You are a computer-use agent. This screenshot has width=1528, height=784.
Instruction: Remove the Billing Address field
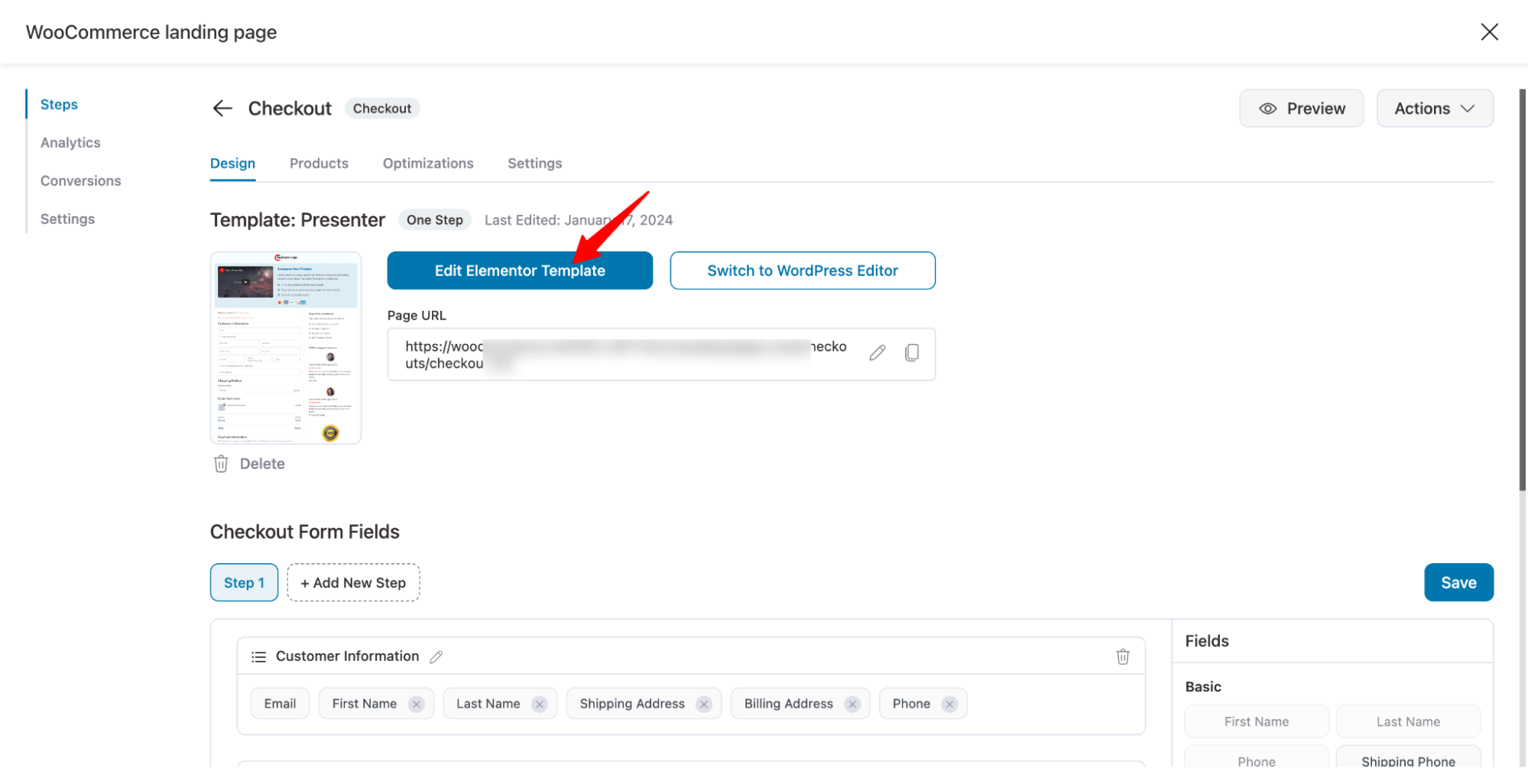(x=852, y=703)
